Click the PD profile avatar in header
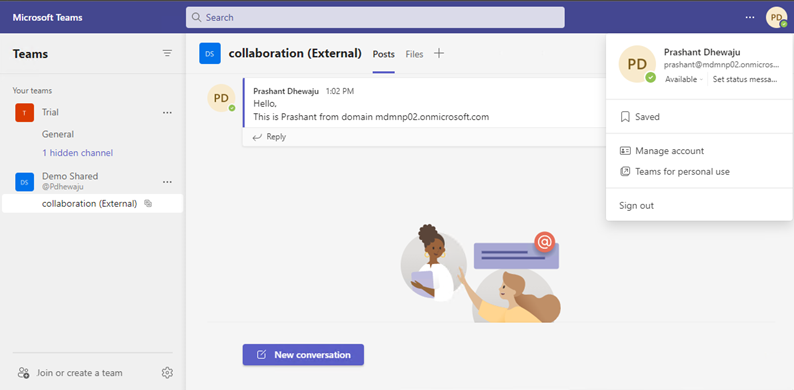Screen dimensions: 794x390 776,17
